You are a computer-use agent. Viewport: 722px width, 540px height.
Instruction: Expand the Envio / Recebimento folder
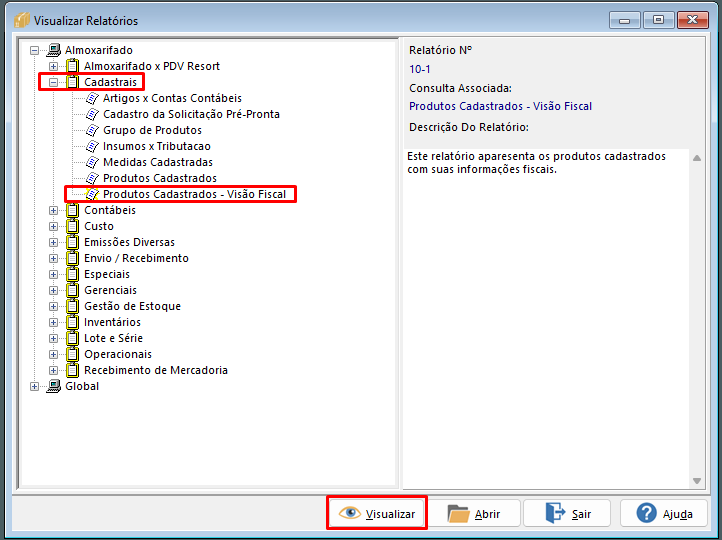[x=53, y=258]
